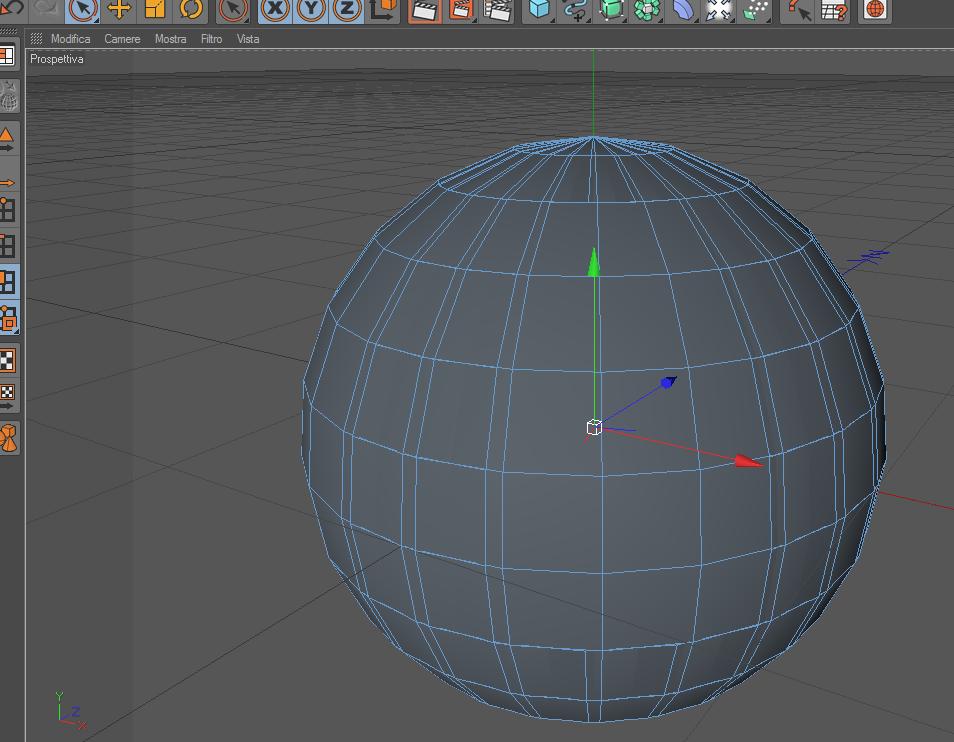
Task: Expand the cube primitive objects dropdown
Action: click(x=539, y=10)
